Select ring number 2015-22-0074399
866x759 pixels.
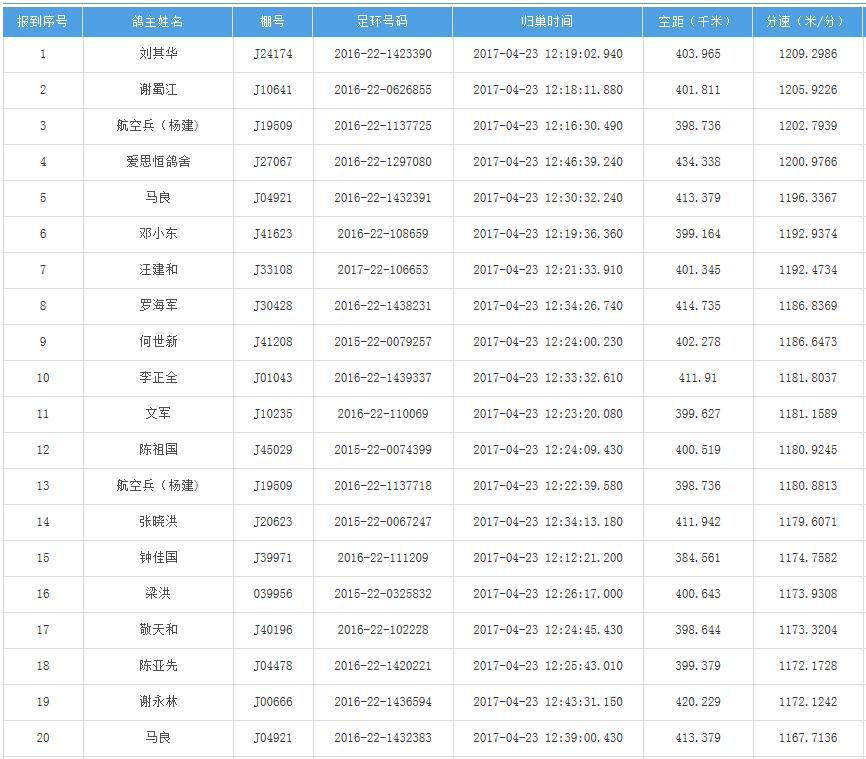point(382,450)
